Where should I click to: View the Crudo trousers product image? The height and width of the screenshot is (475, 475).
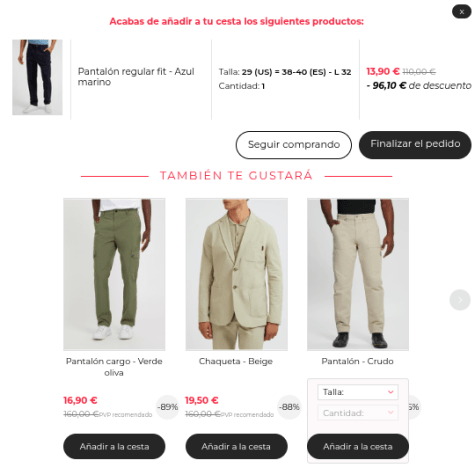(358, 274)
